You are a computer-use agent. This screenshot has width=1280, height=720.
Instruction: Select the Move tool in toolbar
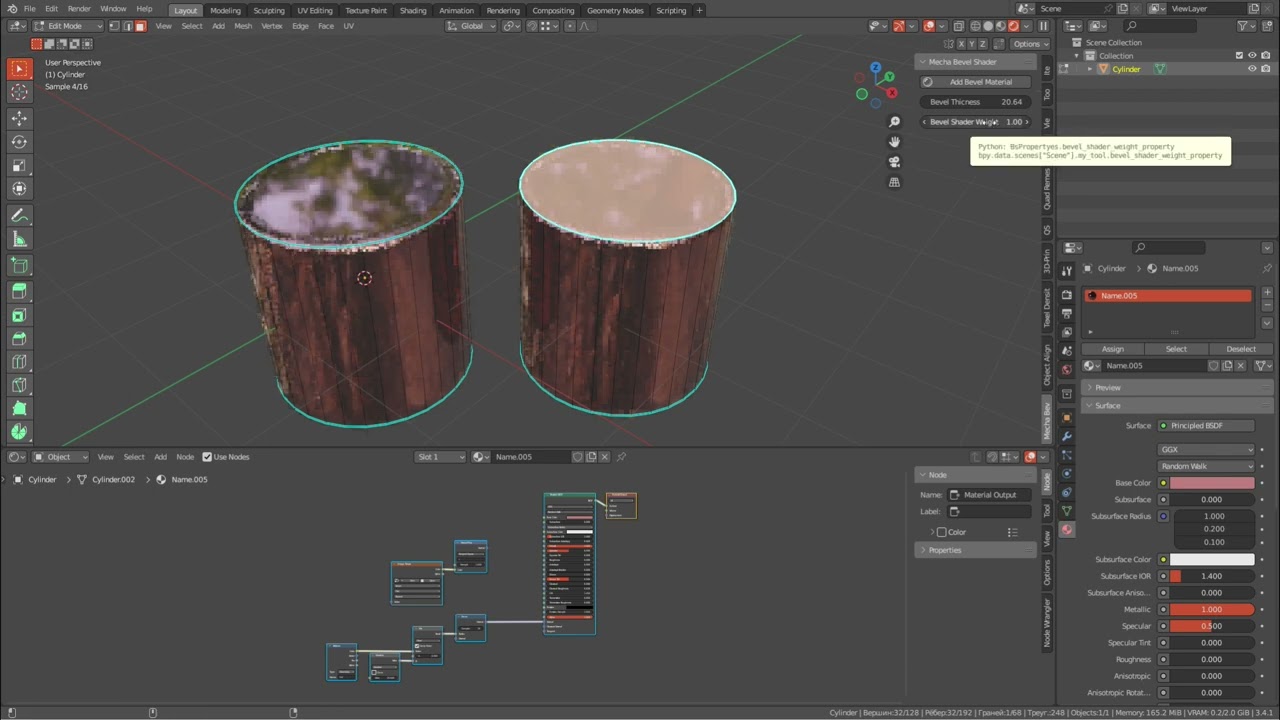click(19, 118)
